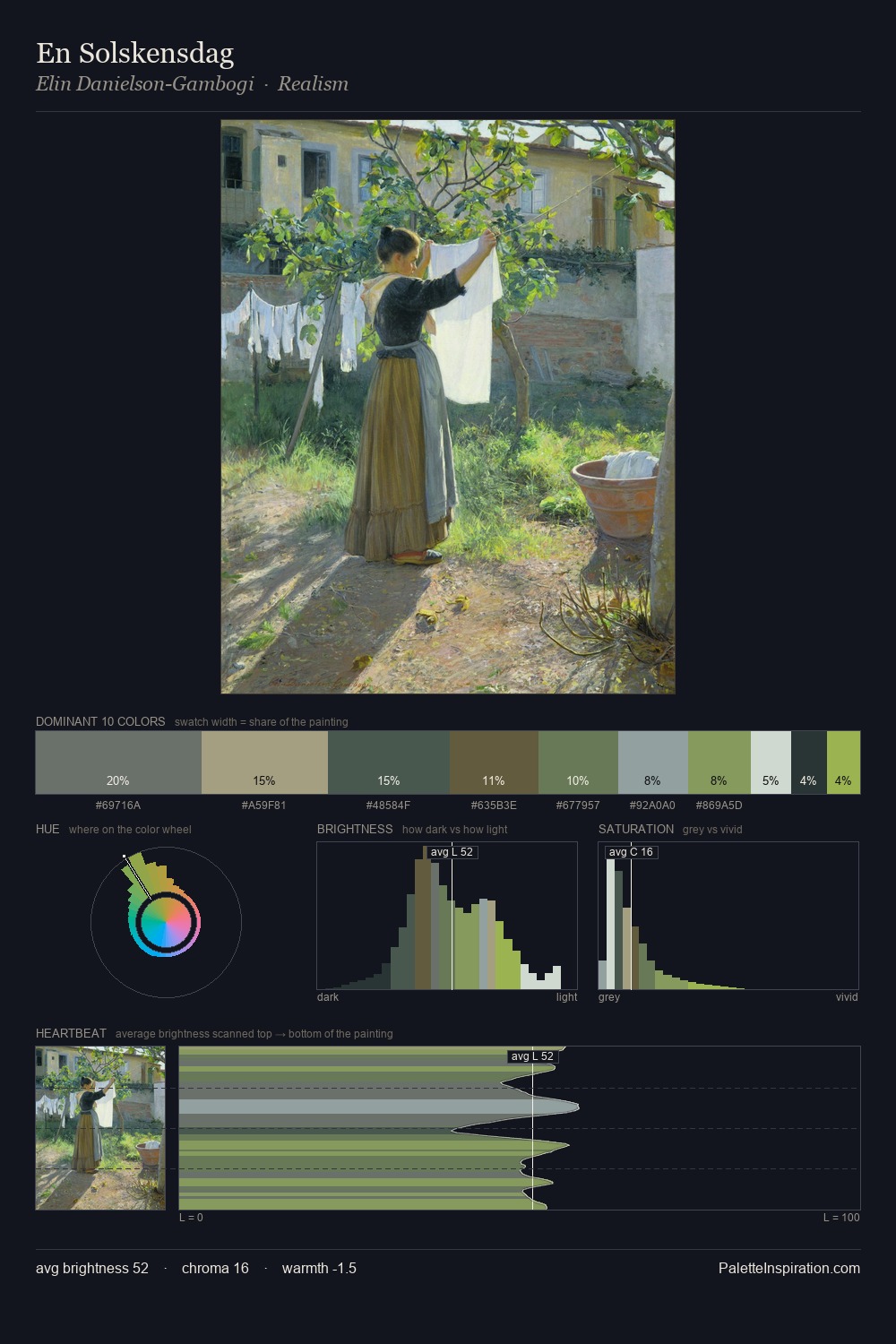Viewport: 896px width, 1344px height.
Task: Select the pale off-white 5% swatch
Action: [x=771, y=762]
